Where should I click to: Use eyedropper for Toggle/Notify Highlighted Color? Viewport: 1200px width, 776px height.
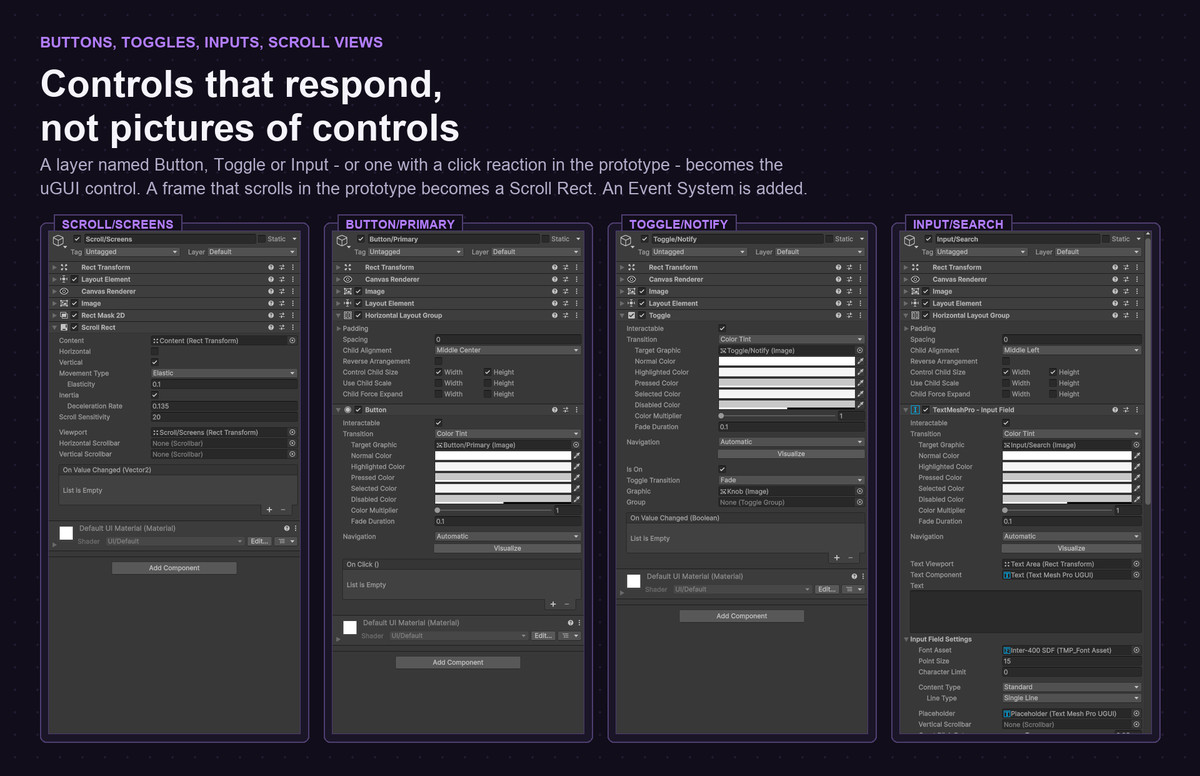click(860, 373)
